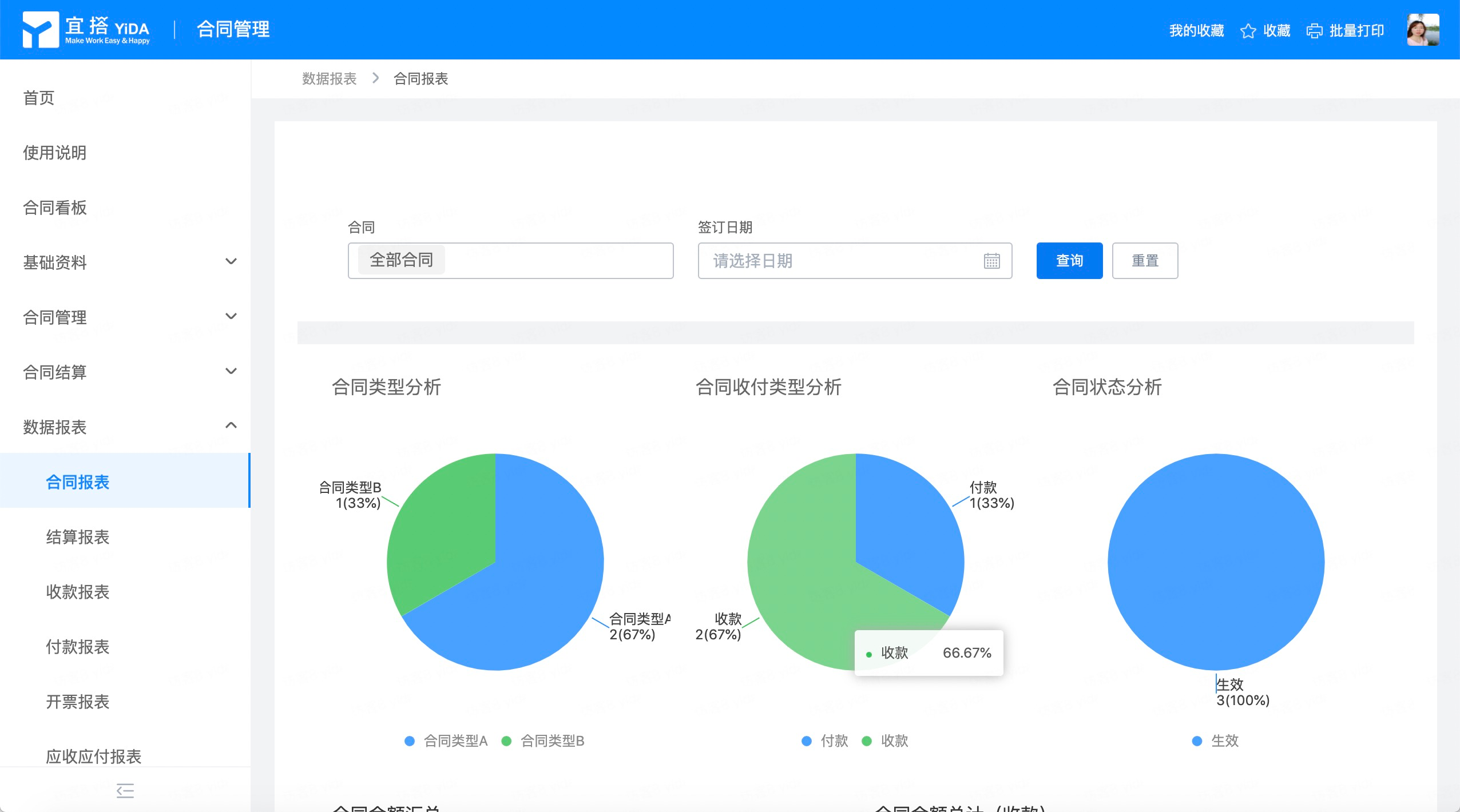1460x812 pixels.
Task: Go to 首页 in the sidebar
Action: [39, 98]
